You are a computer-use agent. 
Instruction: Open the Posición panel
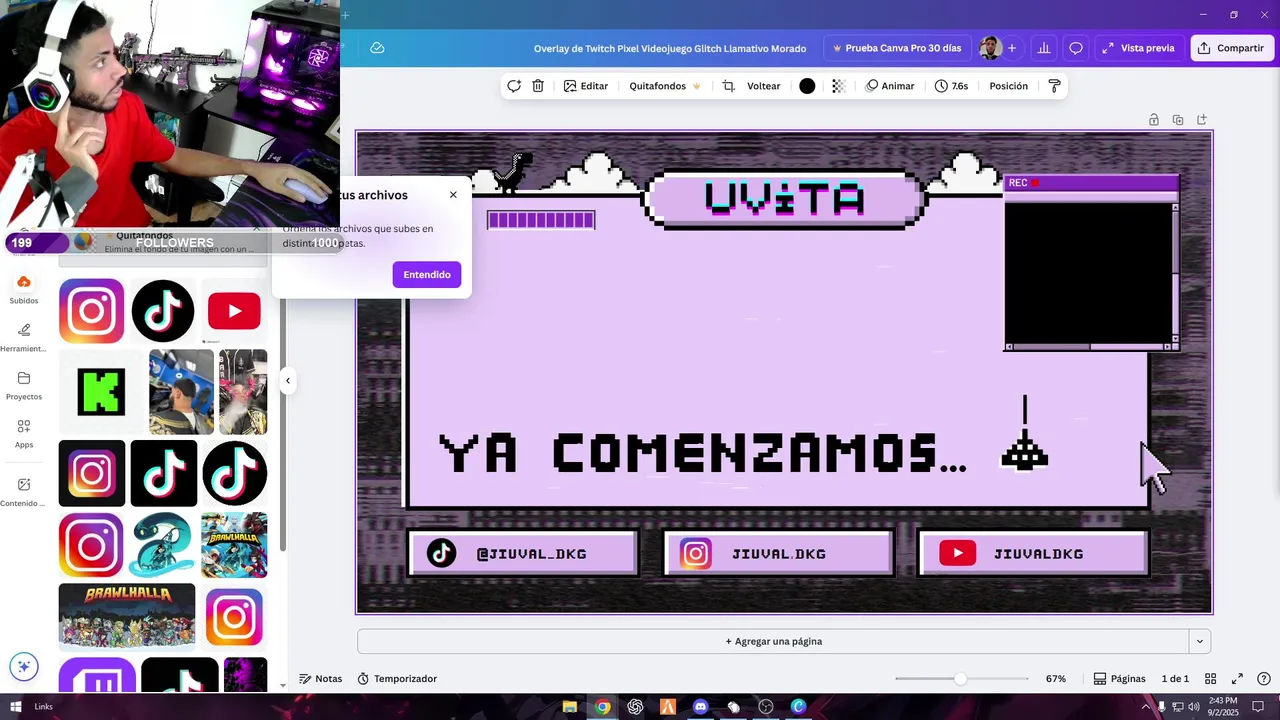(x=1008, y=86)
